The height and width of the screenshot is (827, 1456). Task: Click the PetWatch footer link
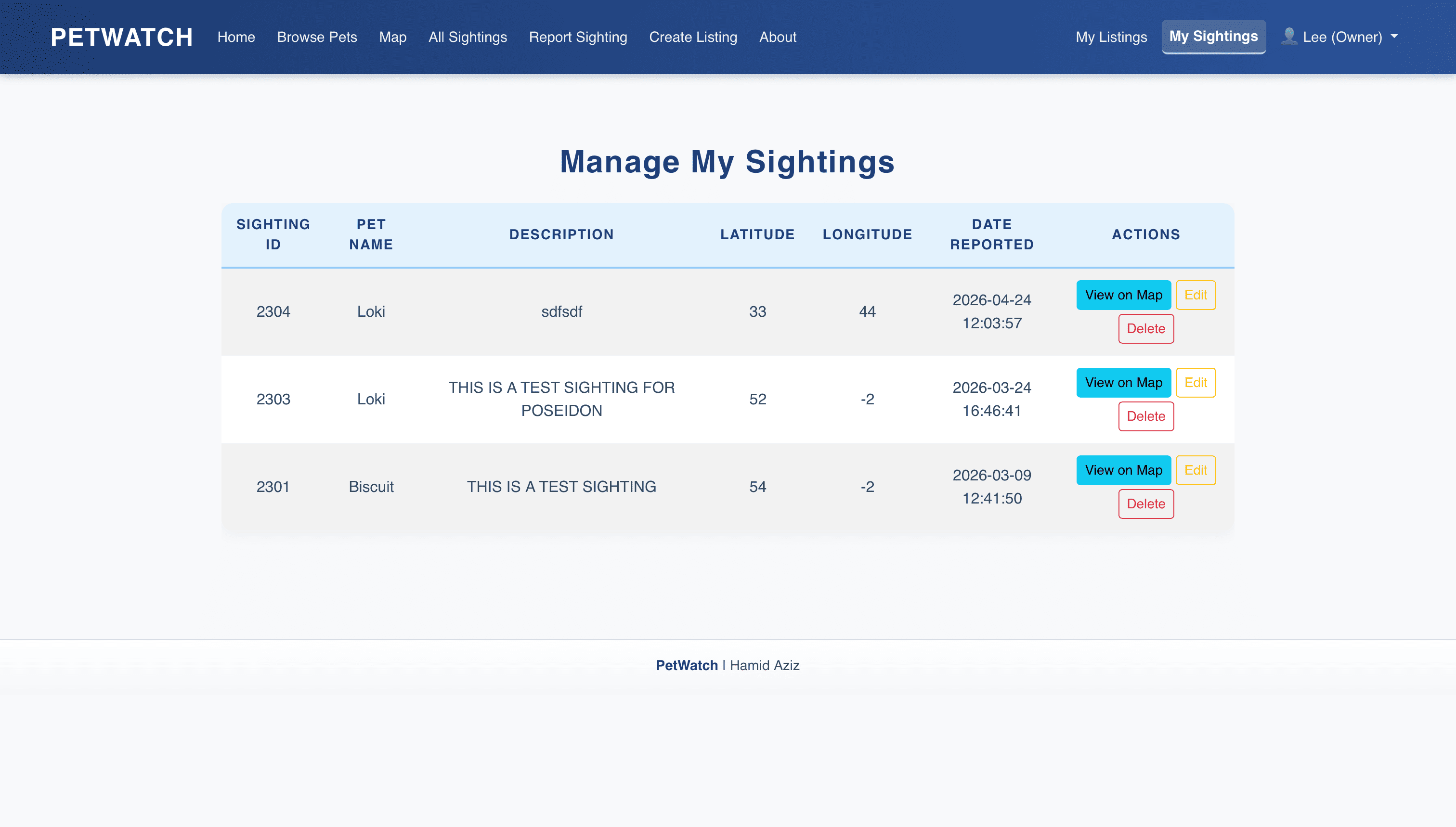pos(687,665)
